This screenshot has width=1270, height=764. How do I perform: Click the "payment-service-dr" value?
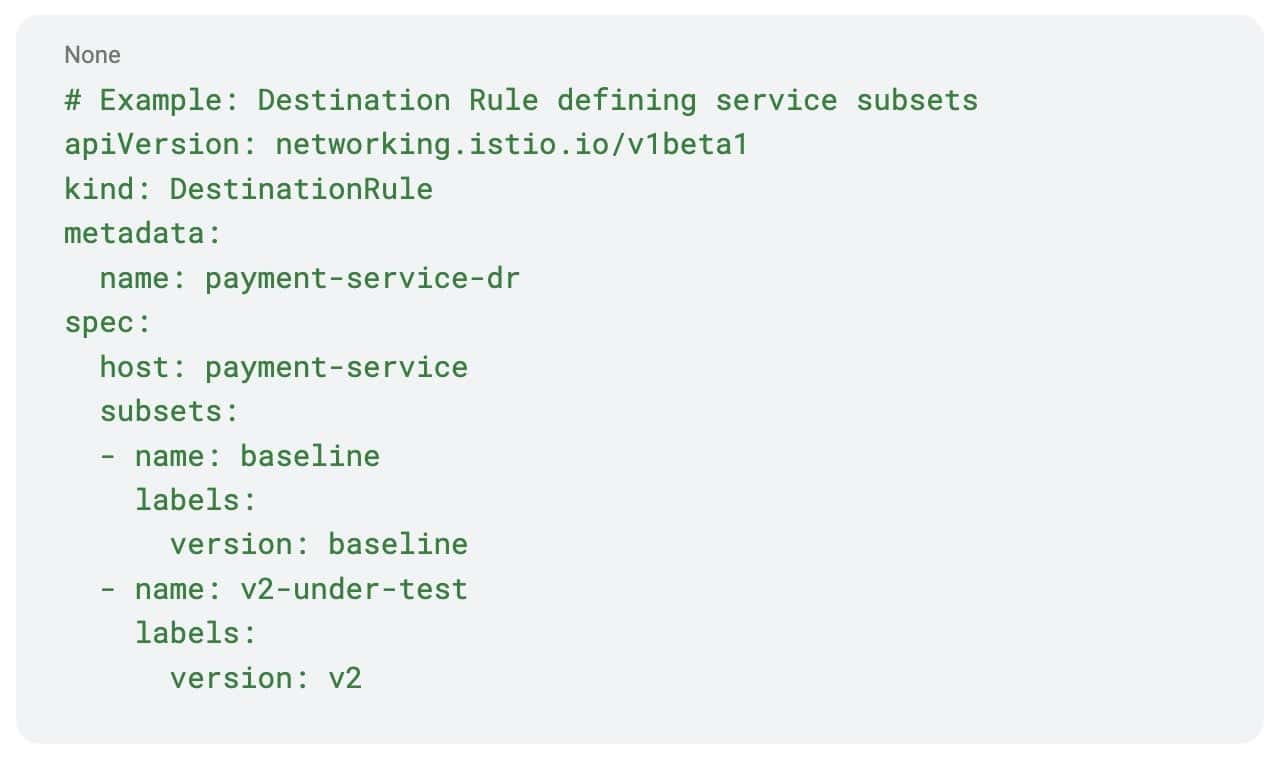click(x=362, y=278)
